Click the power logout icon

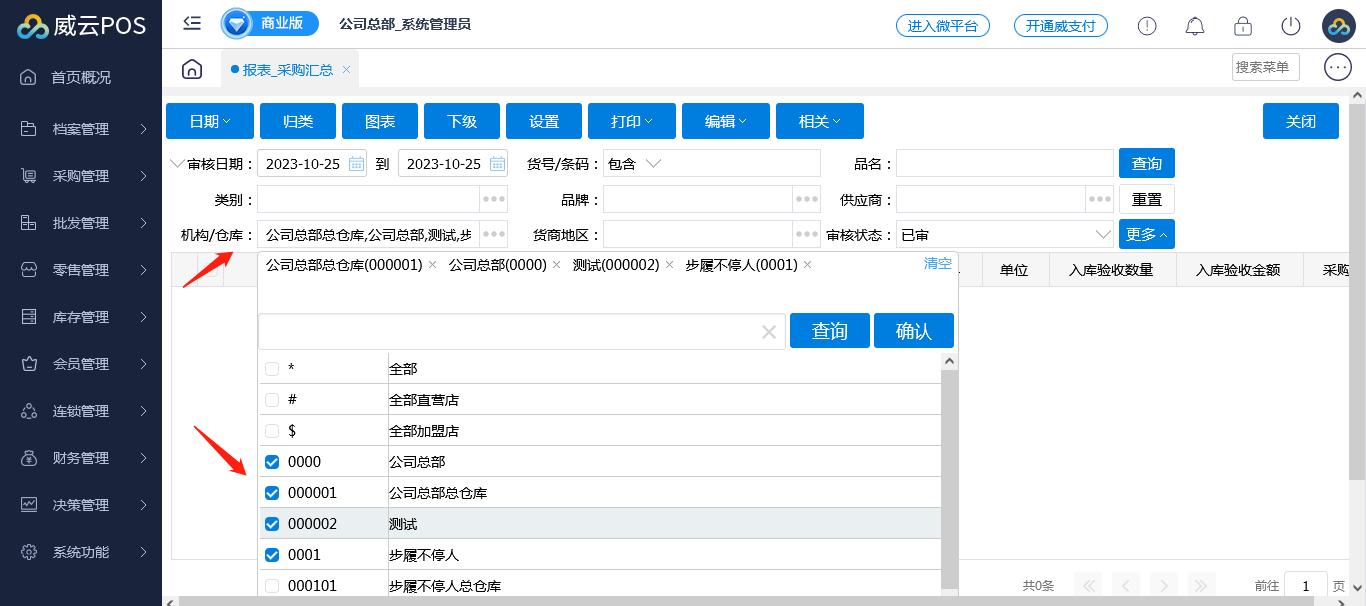click(1290, 26)
